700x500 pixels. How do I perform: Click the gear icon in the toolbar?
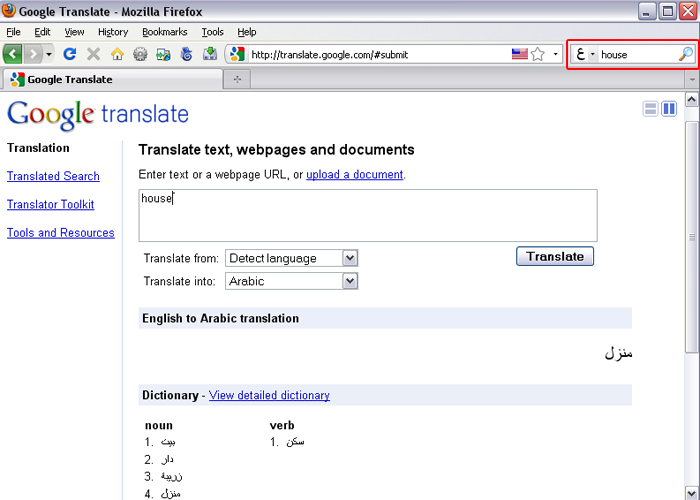(x=140, y=54)
